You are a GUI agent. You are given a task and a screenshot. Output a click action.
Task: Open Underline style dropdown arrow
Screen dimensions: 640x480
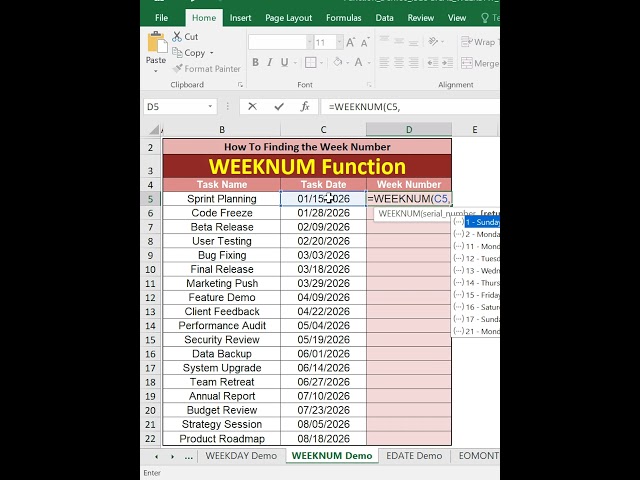click(295, 63)
